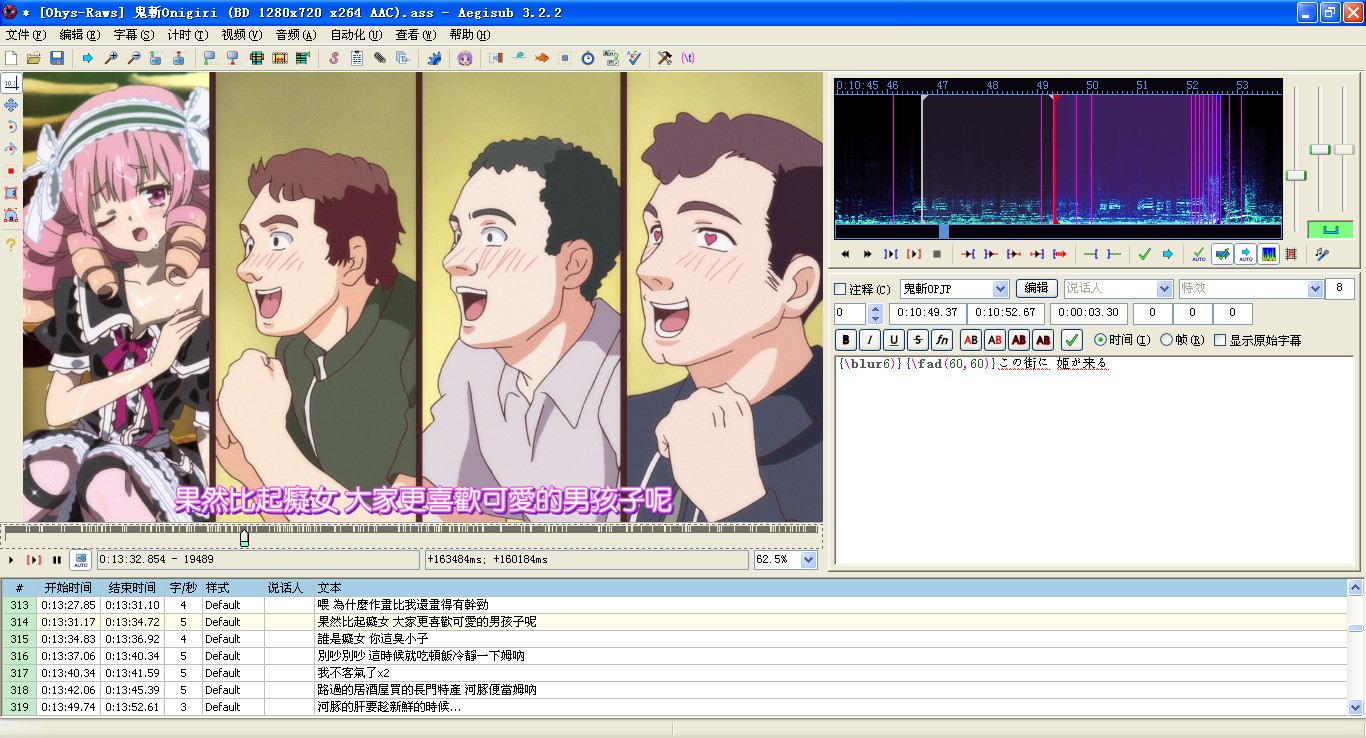Screen dimensions: 1366x738
Task: Open visual typesetting help question mark
Action: [11, 245]
